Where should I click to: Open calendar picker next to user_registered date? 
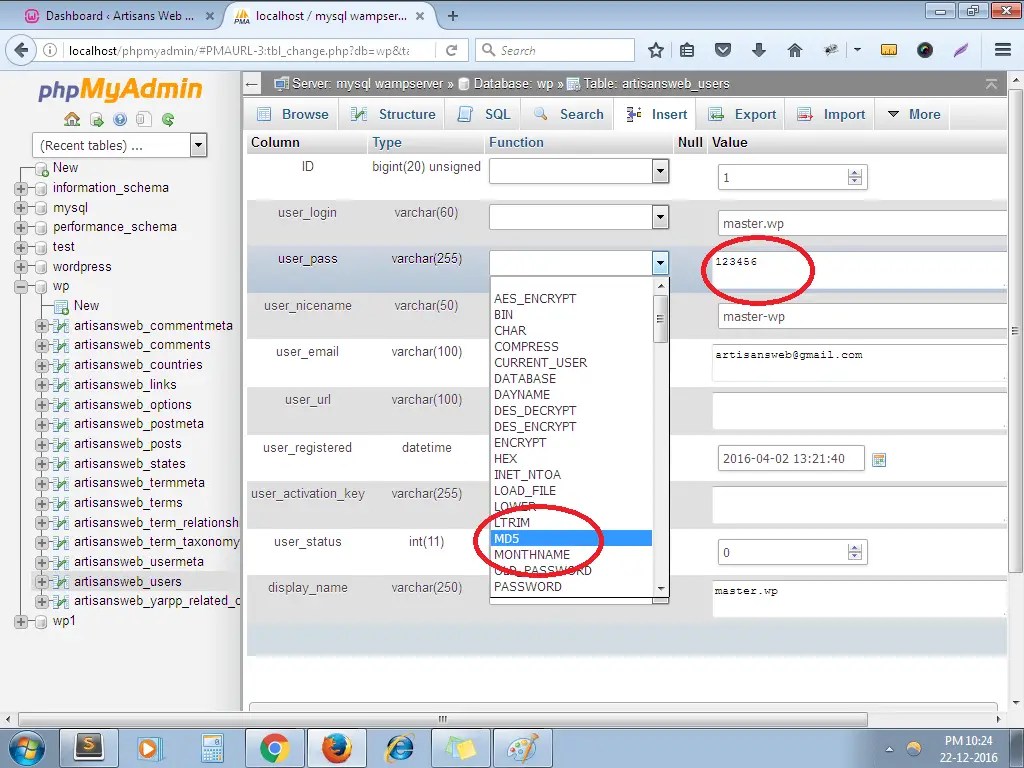tap(879, 460)
